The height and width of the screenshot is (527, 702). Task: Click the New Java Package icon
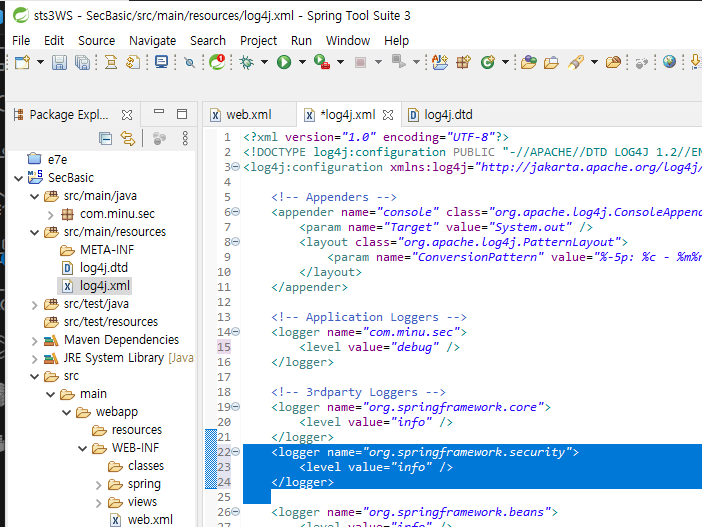(x=463, y=62)
